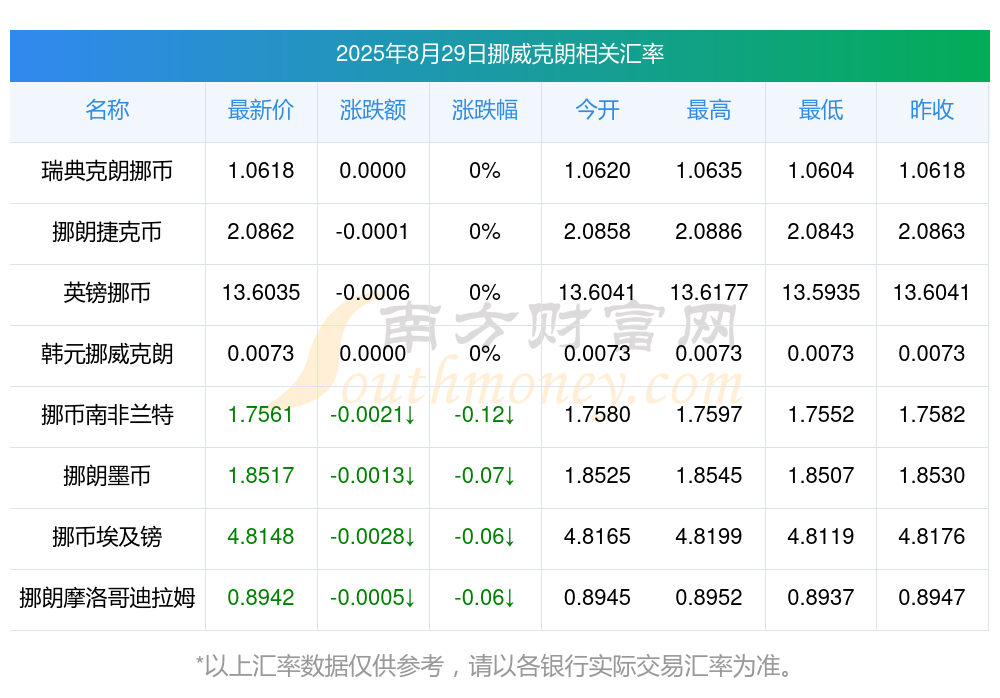Screen dimensions: 1000x698
Task: Select the 涨跌幅 column header
Action: click(x=485, y=110)
